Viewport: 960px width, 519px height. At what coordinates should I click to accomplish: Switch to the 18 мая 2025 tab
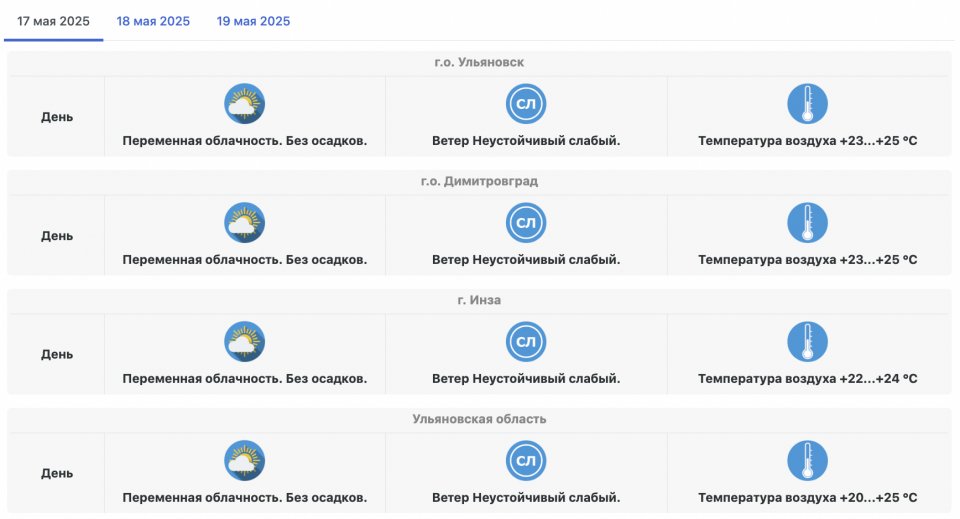point(153,21)
